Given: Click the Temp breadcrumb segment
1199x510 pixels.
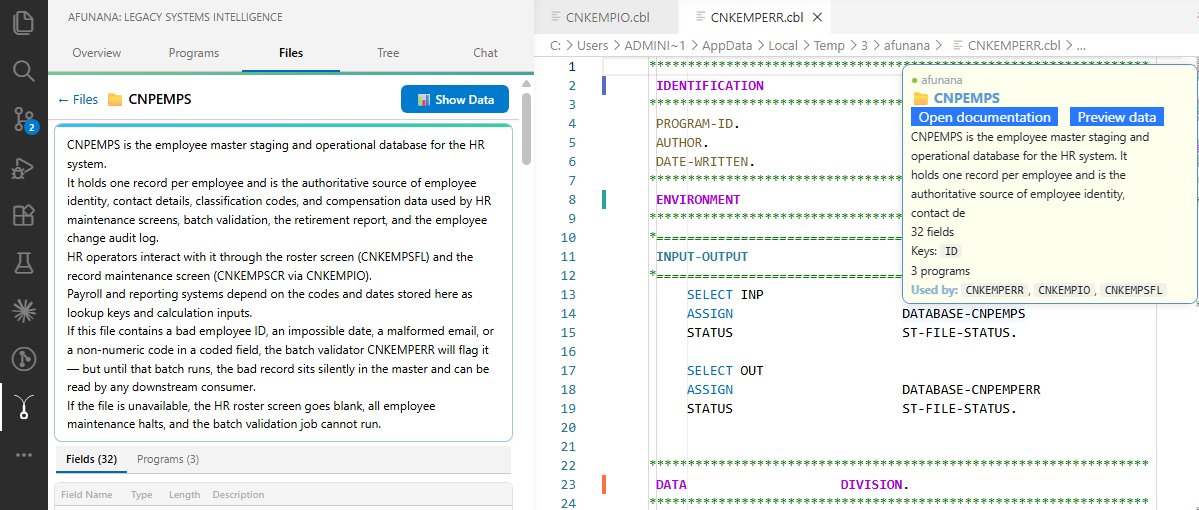Looking at the screenshot, I should [x=830, y=45].
